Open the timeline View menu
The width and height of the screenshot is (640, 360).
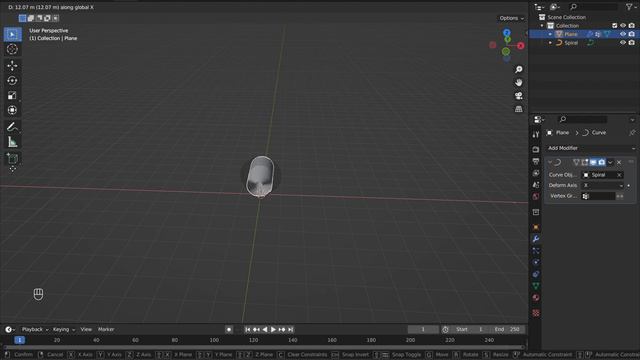[x=86, y=329]
